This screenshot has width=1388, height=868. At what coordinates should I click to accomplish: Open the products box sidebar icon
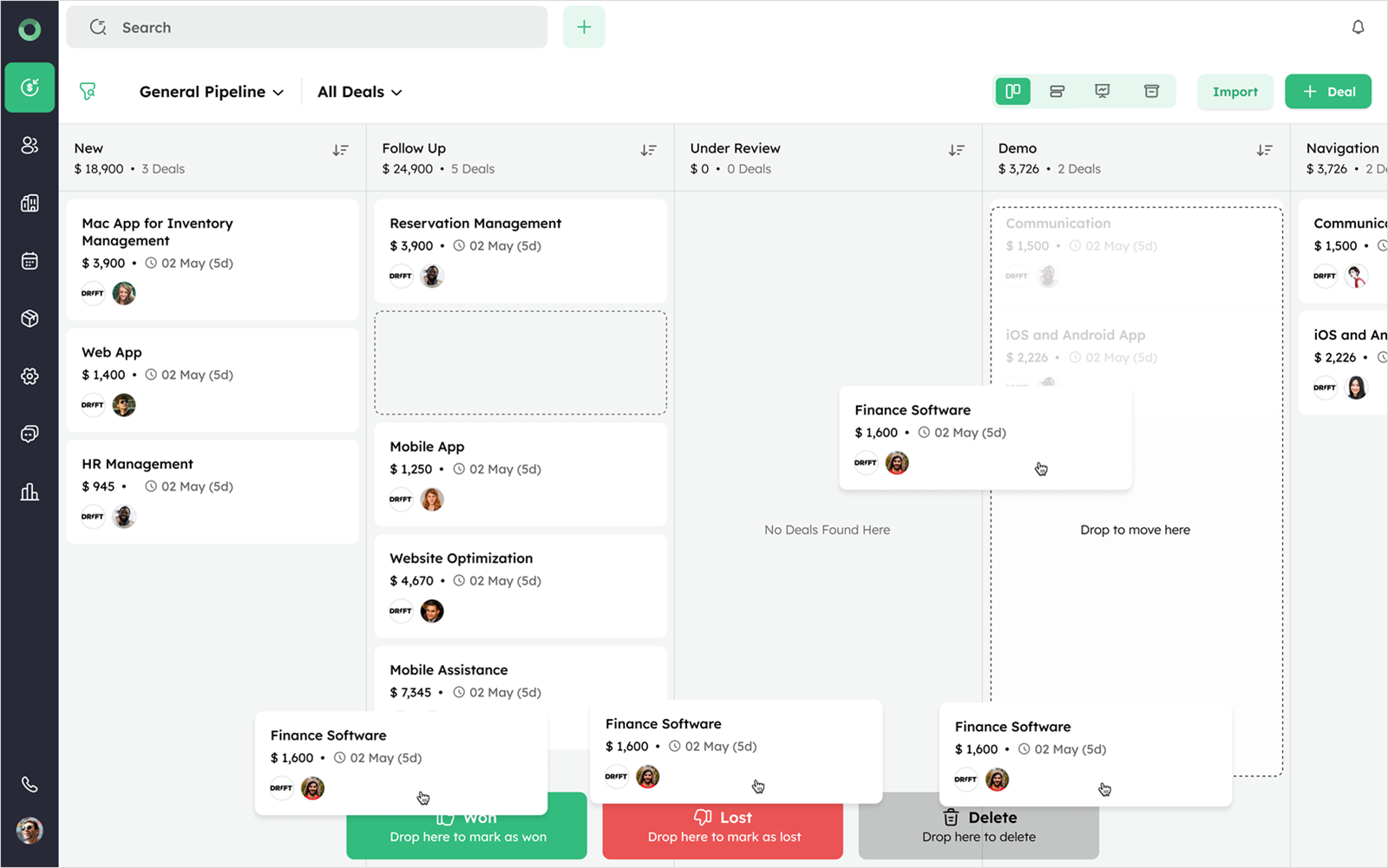point(29,318)
